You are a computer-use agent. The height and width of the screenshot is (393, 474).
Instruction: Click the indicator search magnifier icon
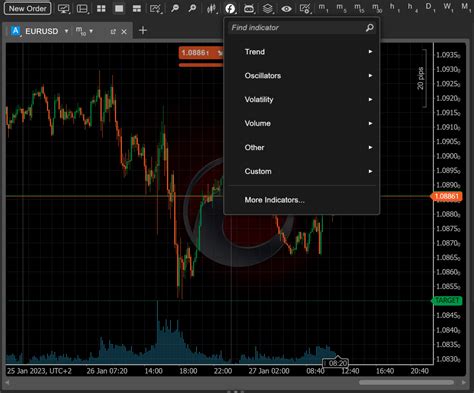tap(369, 28)
